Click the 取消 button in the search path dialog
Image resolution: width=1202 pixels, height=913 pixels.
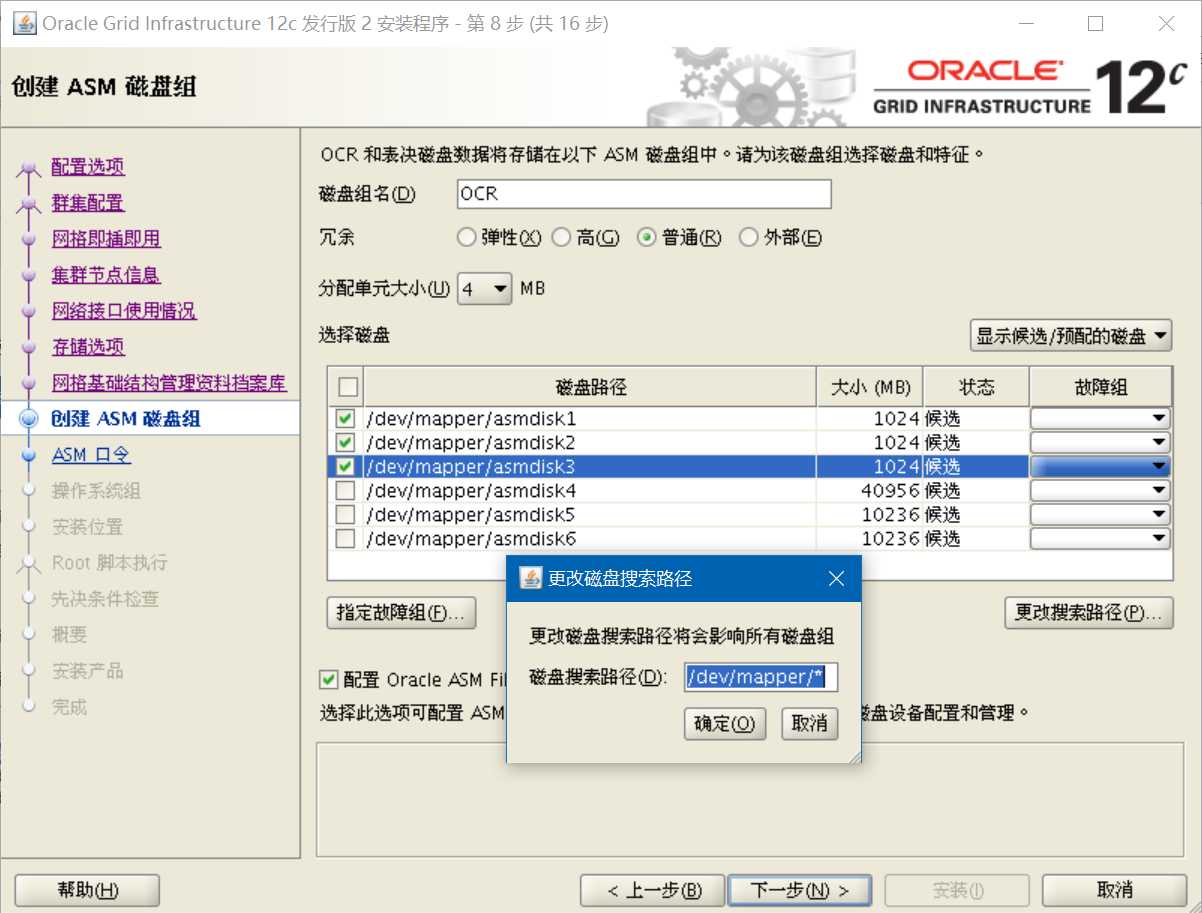coord(809,723)
